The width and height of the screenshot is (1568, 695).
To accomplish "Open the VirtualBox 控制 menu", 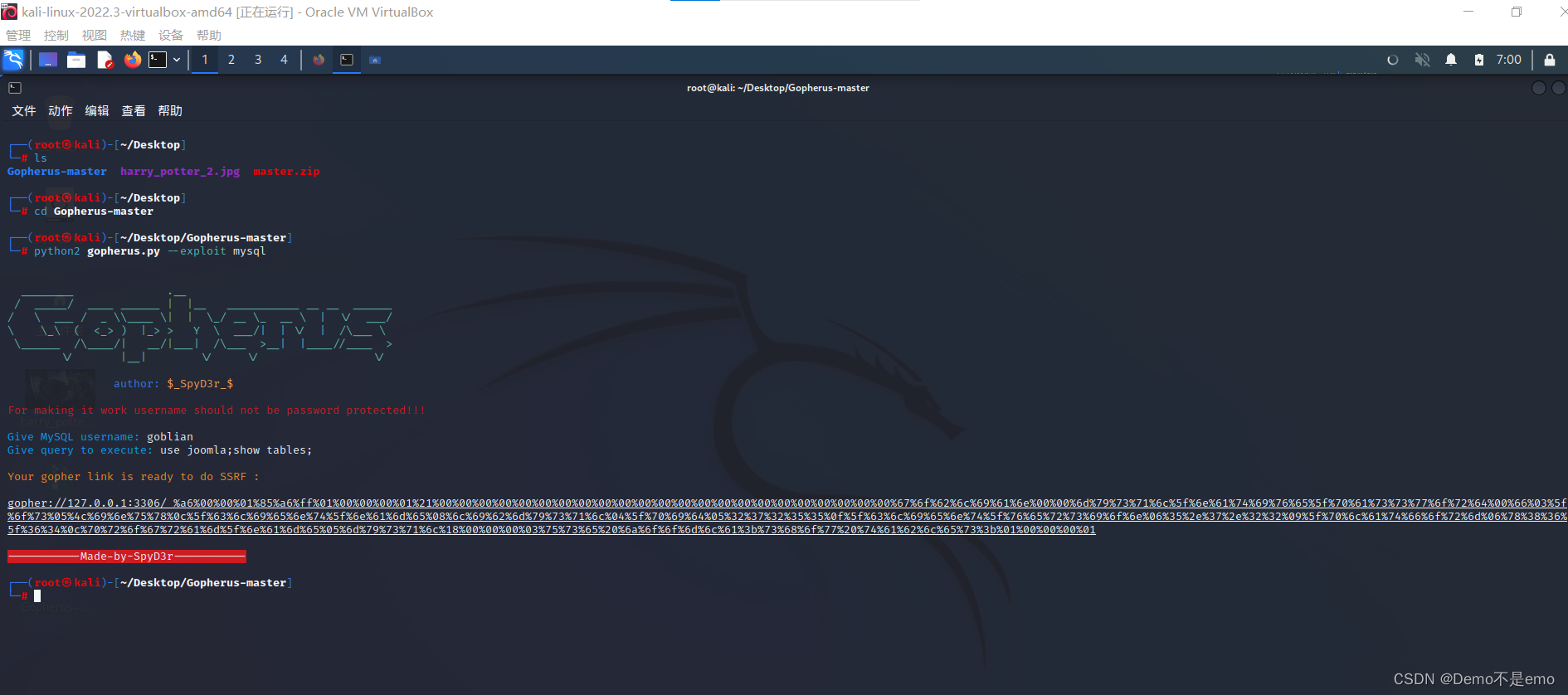I will pos(56,36).
